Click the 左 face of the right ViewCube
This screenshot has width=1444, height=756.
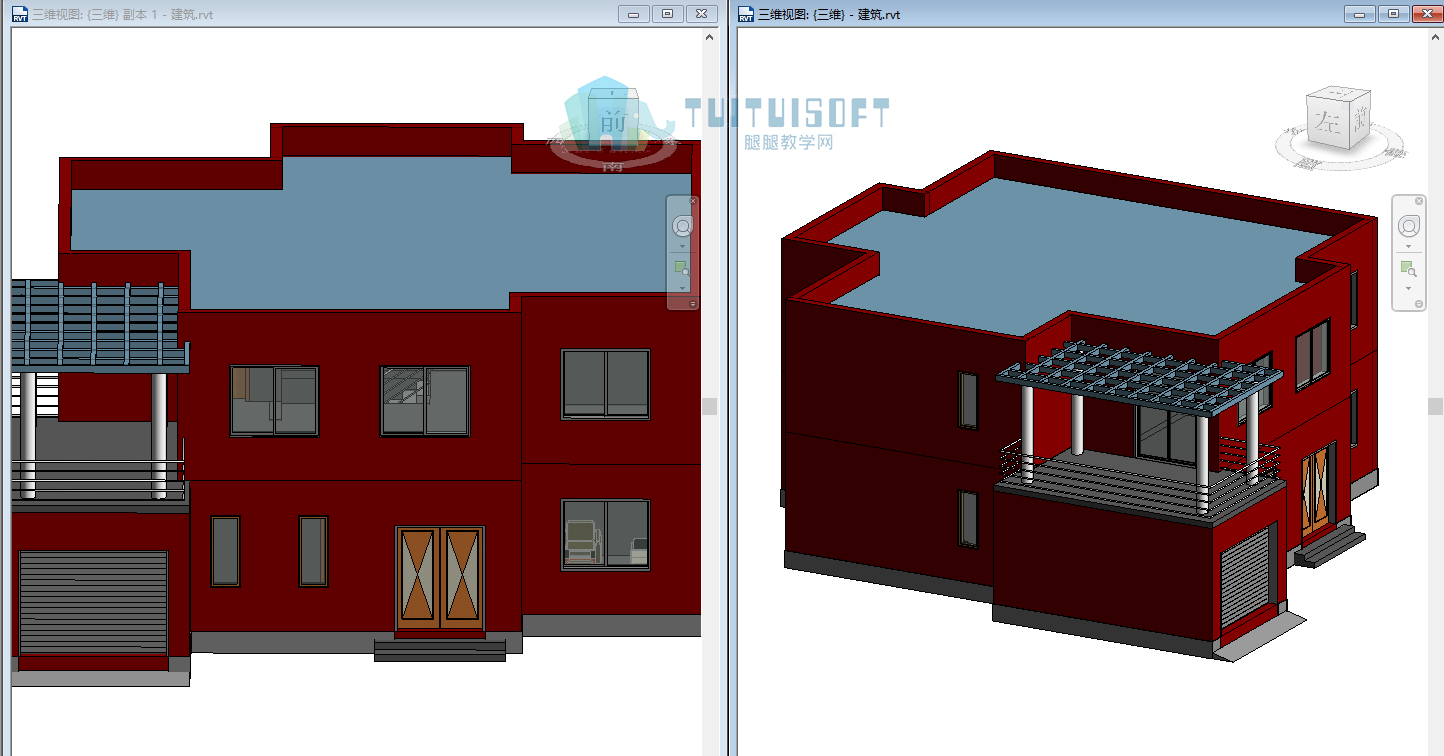pyautogui.click(x=1328, y=124)
